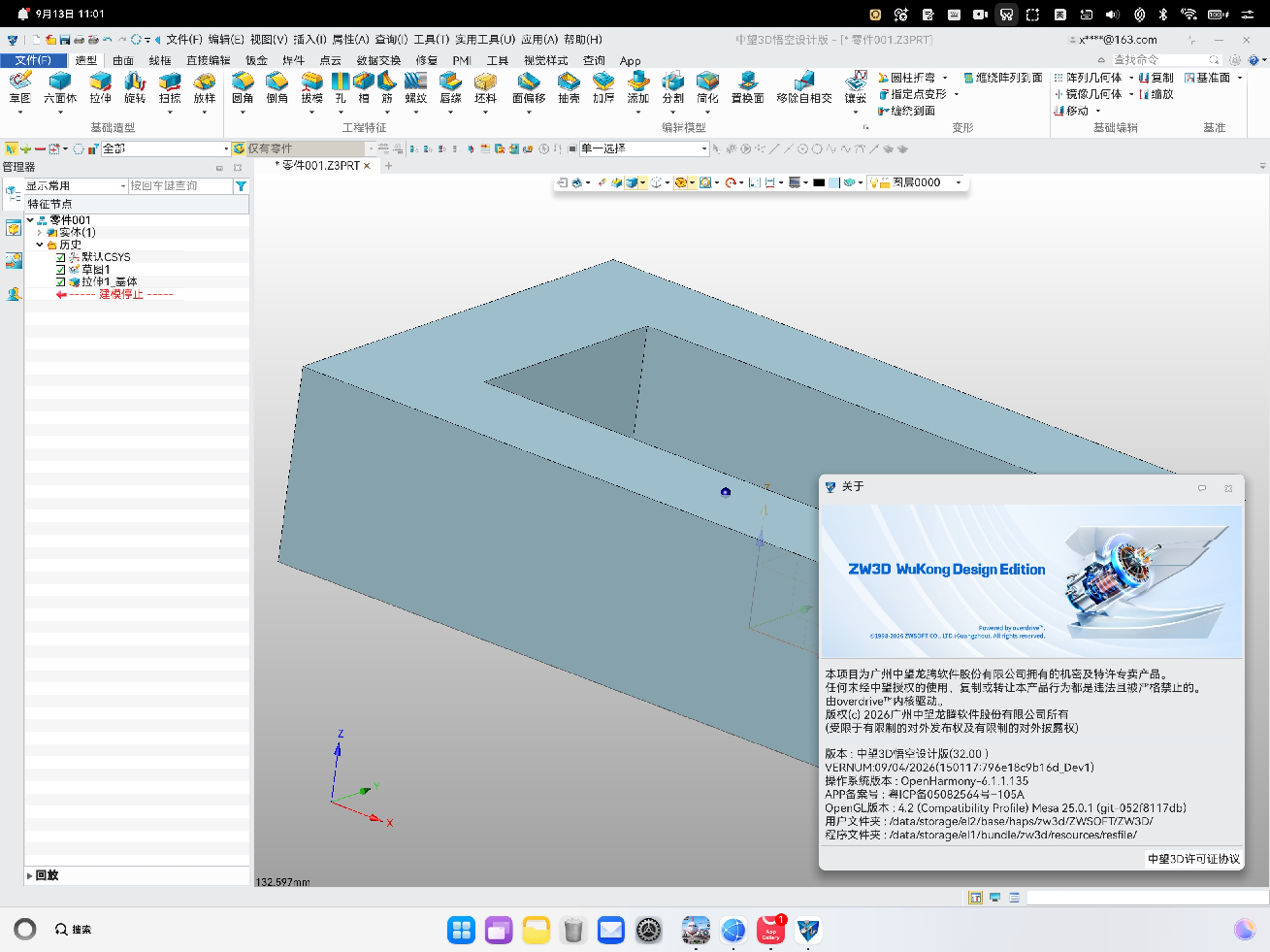Image resolution: width=1270 pixels, height=952 pixels.
Task: Toggle the 默认CSYS history checkbox
Action: click(61, 257)
